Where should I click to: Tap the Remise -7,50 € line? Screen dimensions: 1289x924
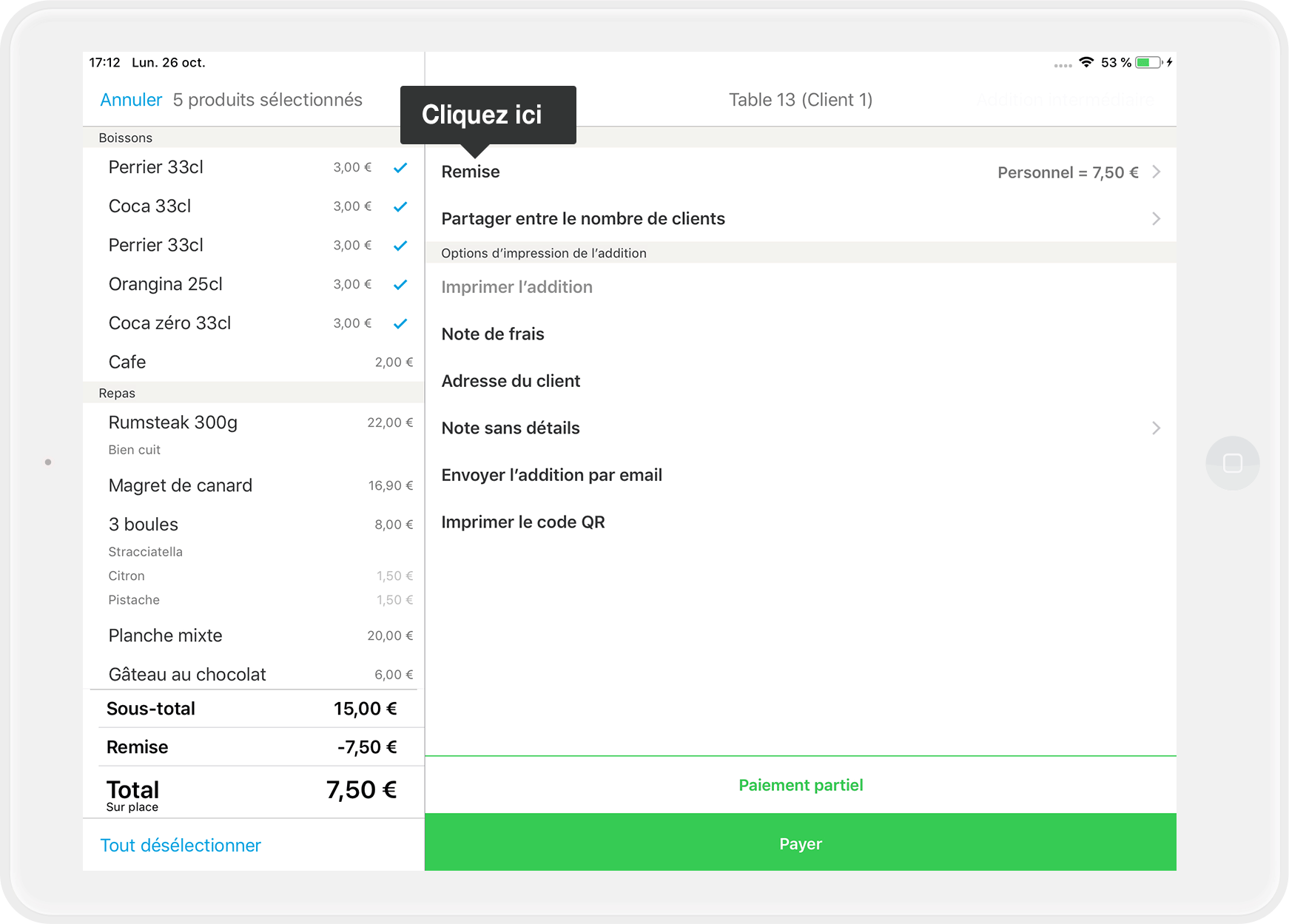click(x=254, y=747)
